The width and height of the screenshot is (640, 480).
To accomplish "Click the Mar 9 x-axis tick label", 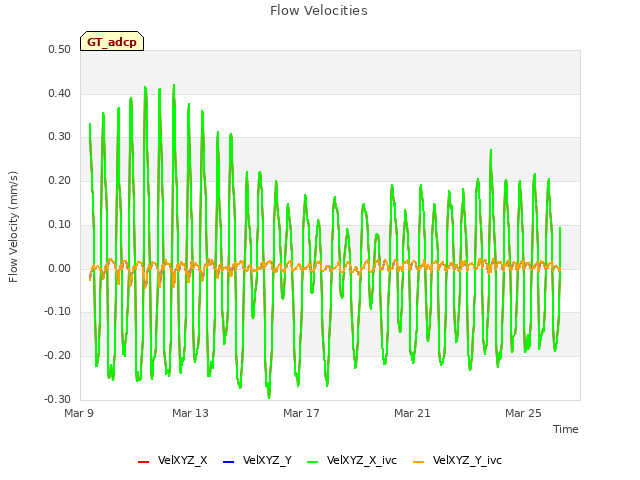I will pyautogui.click(x=79, y=413).
